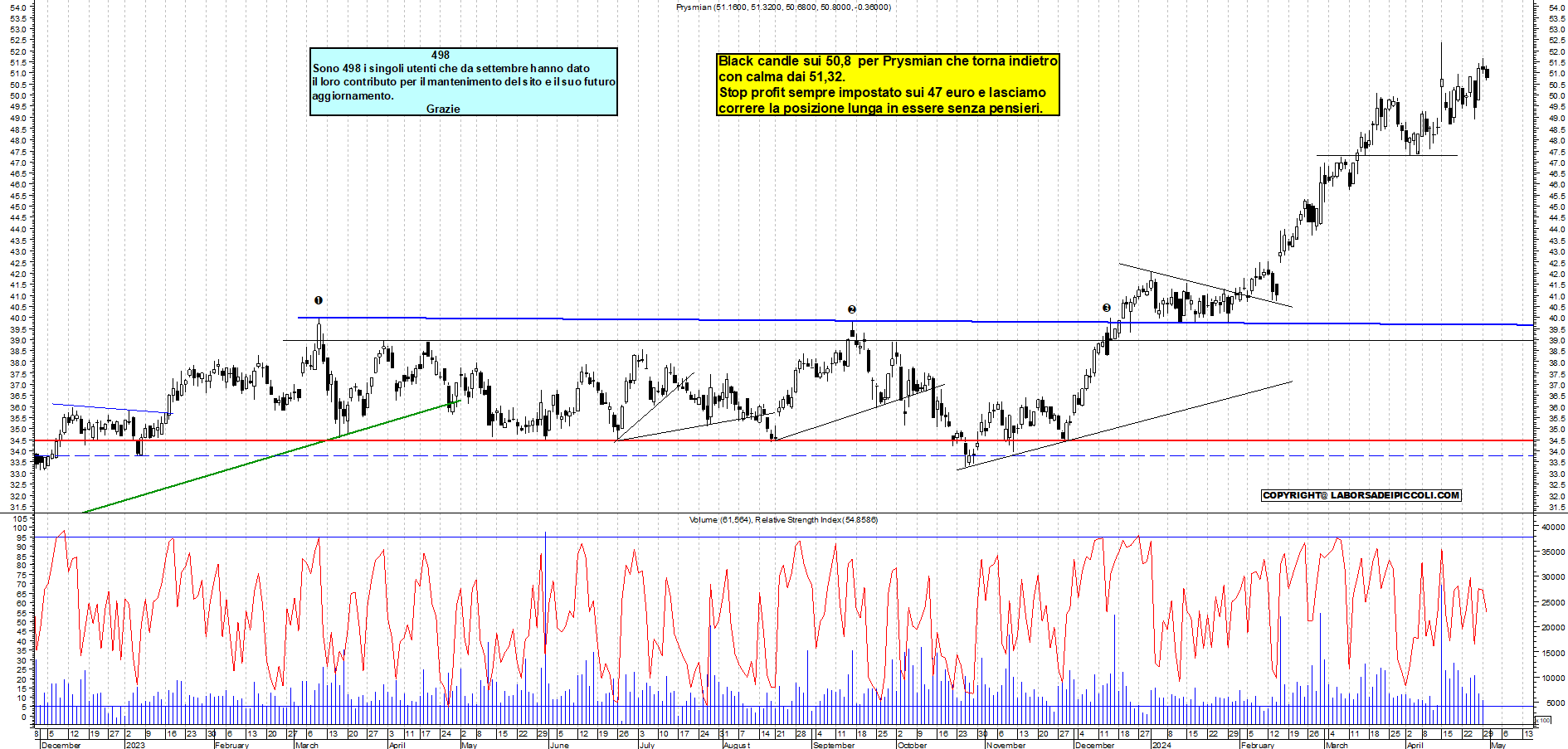Click the 'October' label on the time axis

click(913, 745)
